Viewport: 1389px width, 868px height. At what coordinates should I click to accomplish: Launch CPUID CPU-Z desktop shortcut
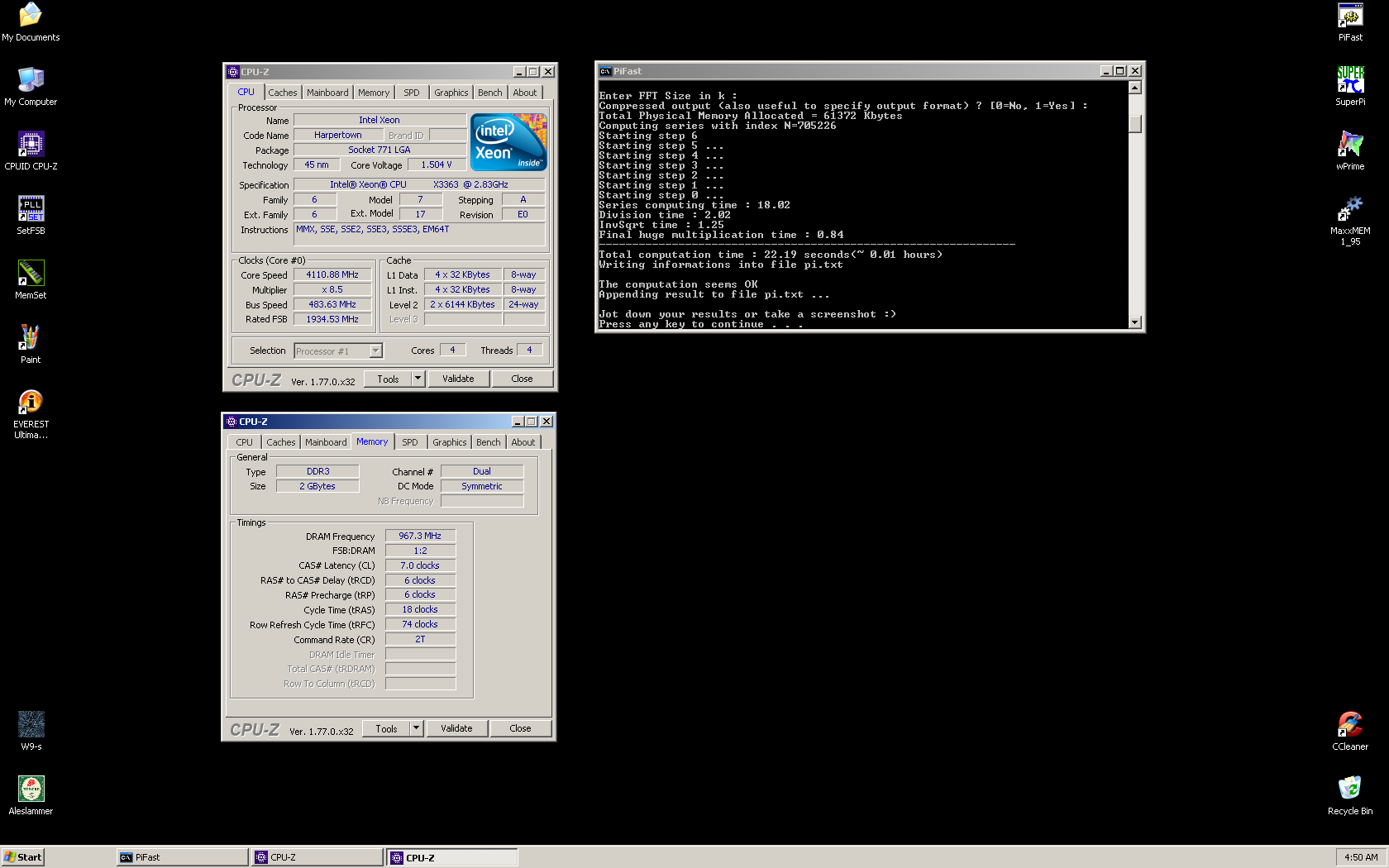pos(31,150)
